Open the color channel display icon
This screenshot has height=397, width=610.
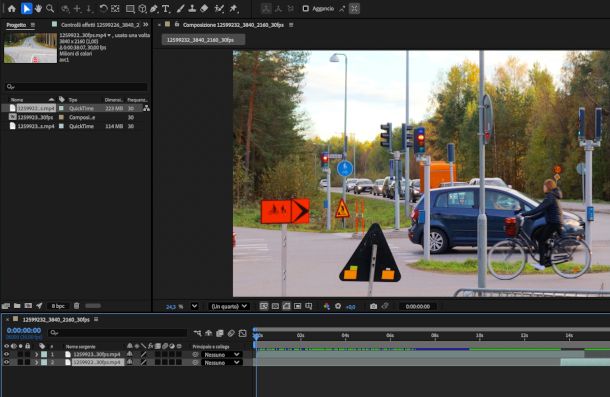326,306
